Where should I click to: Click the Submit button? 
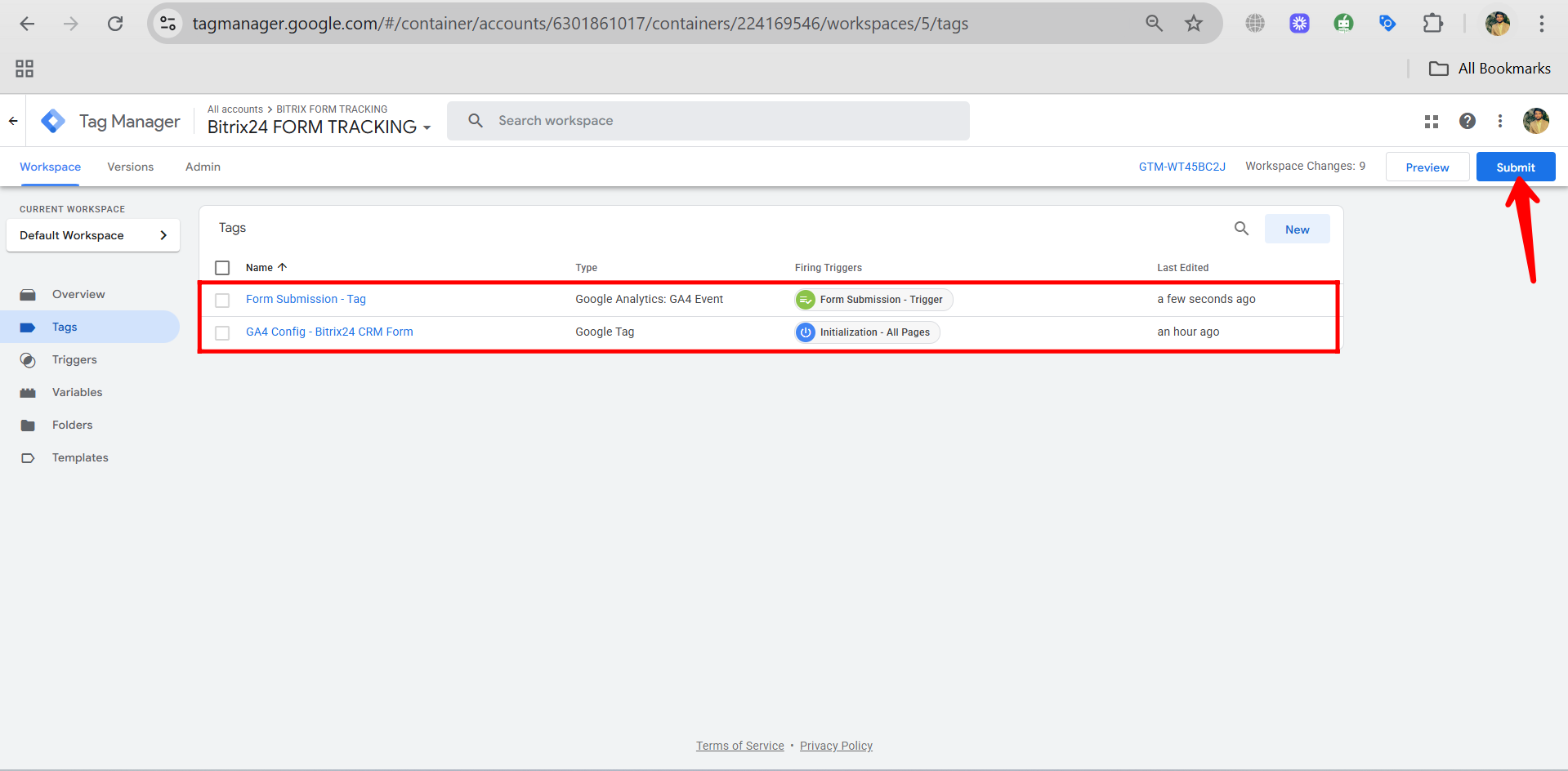pos(1516,167)
